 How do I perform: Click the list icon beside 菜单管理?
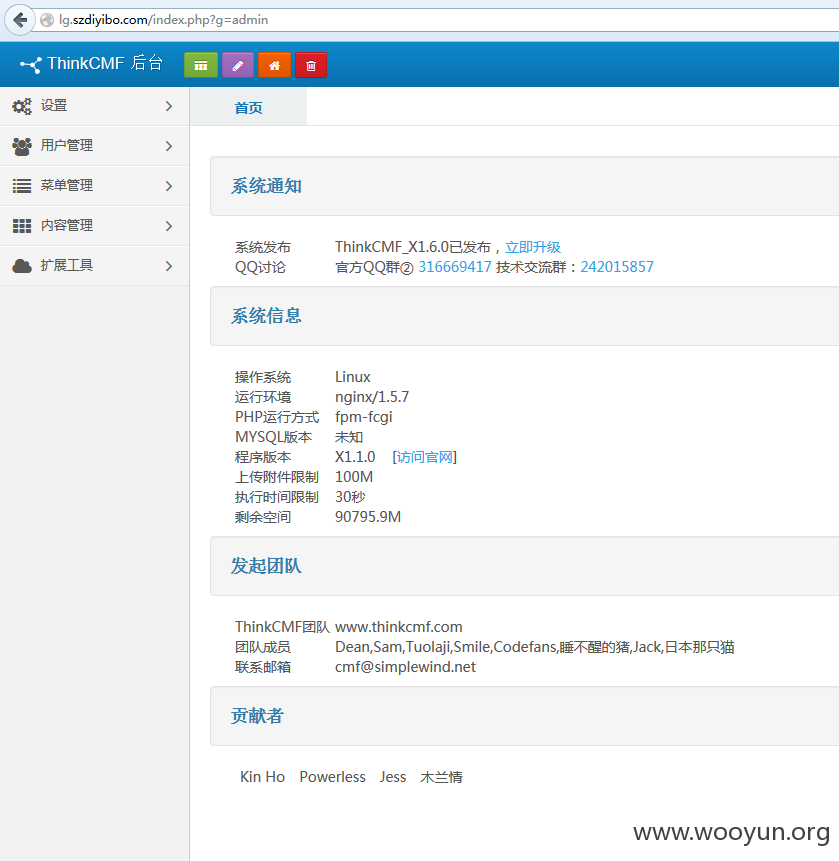pos(22,186)
